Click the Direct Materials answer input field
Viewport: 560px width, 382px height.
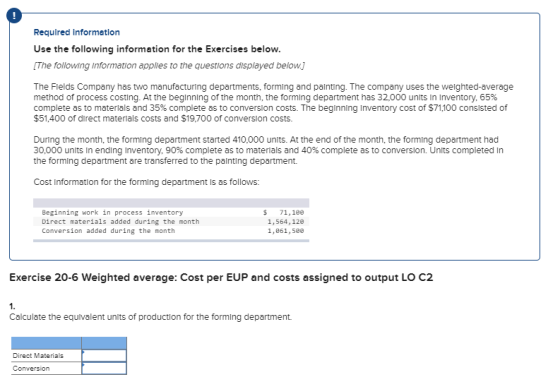coord(104,356)
